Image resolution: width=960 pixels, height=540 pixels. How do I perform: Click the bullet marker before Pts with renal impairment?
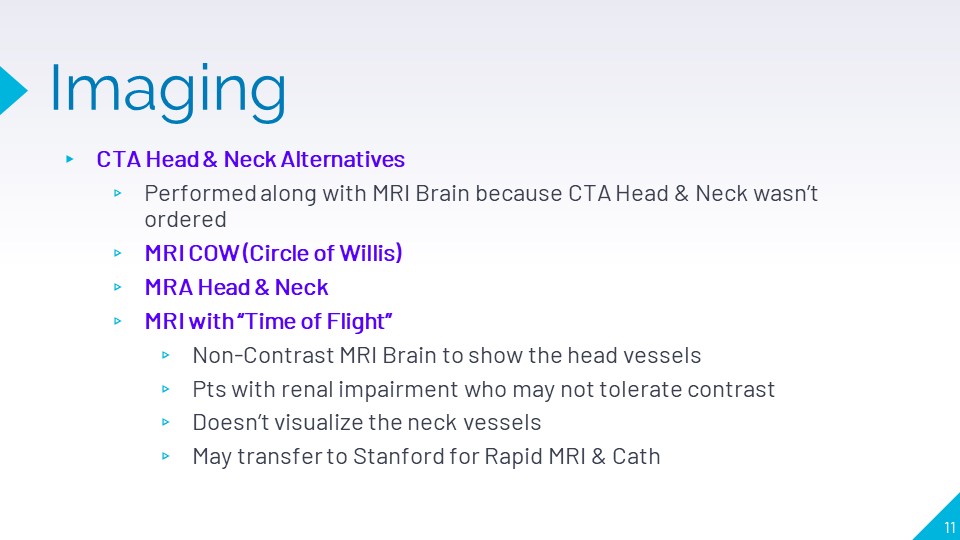coord(166,390)
